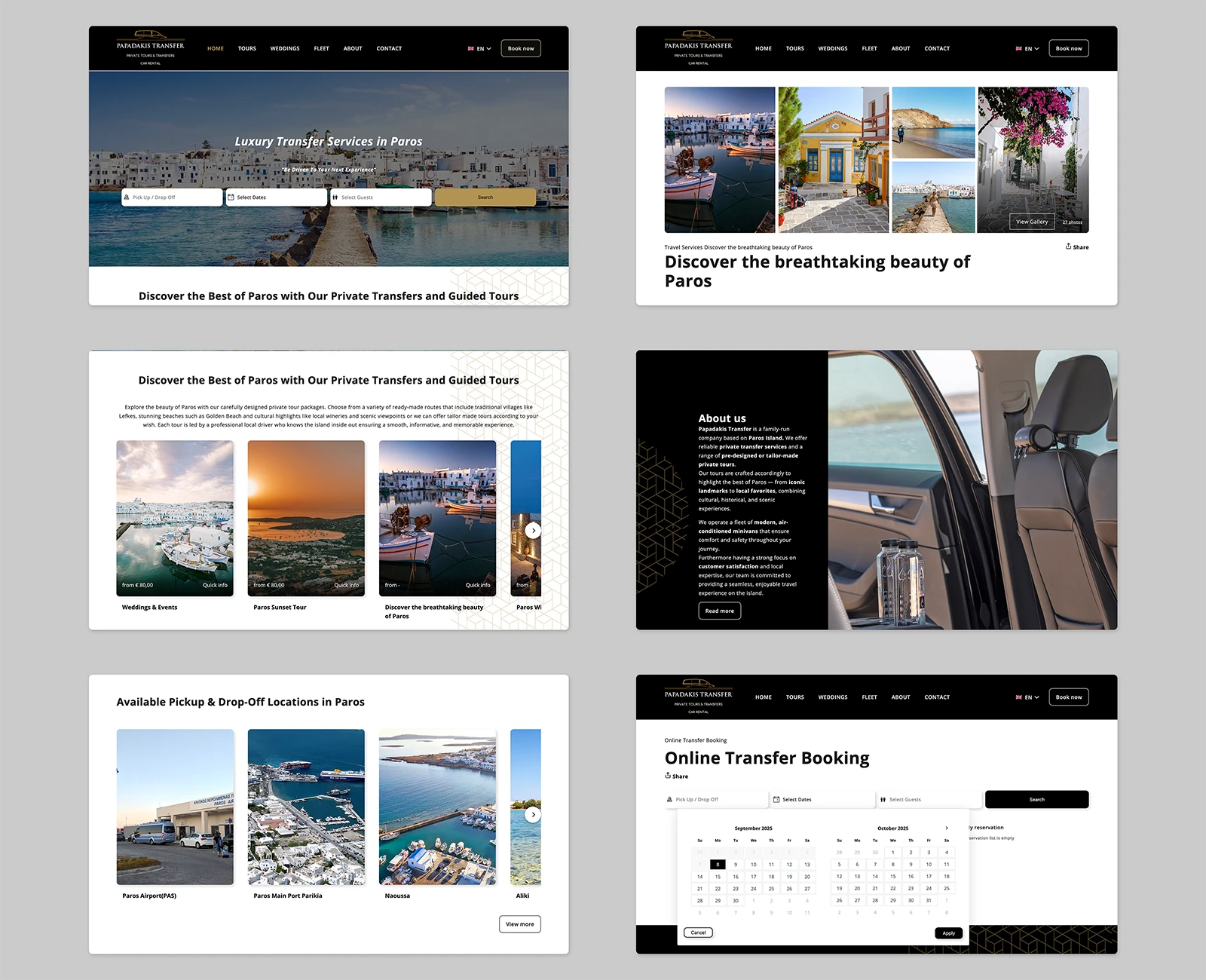Expand Select Guests dropdown in hero search bar
The width and height of the screenshot is (1206, 980).
(x=381, y=198)
